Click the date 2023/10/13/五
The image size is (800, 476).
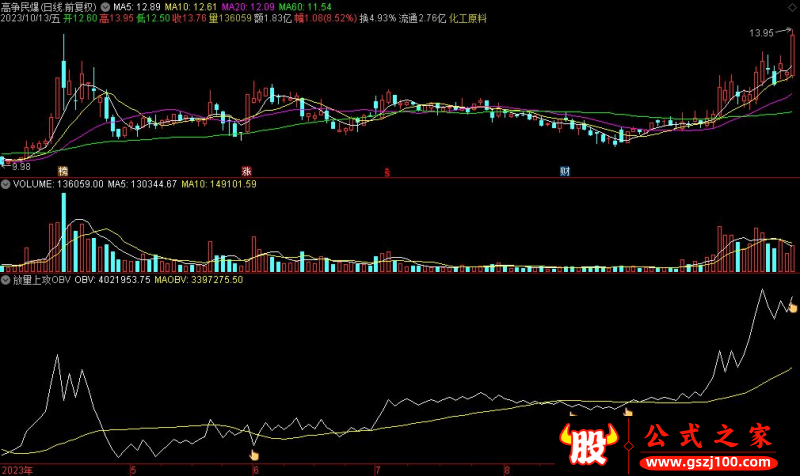click(x=30, y=18)
